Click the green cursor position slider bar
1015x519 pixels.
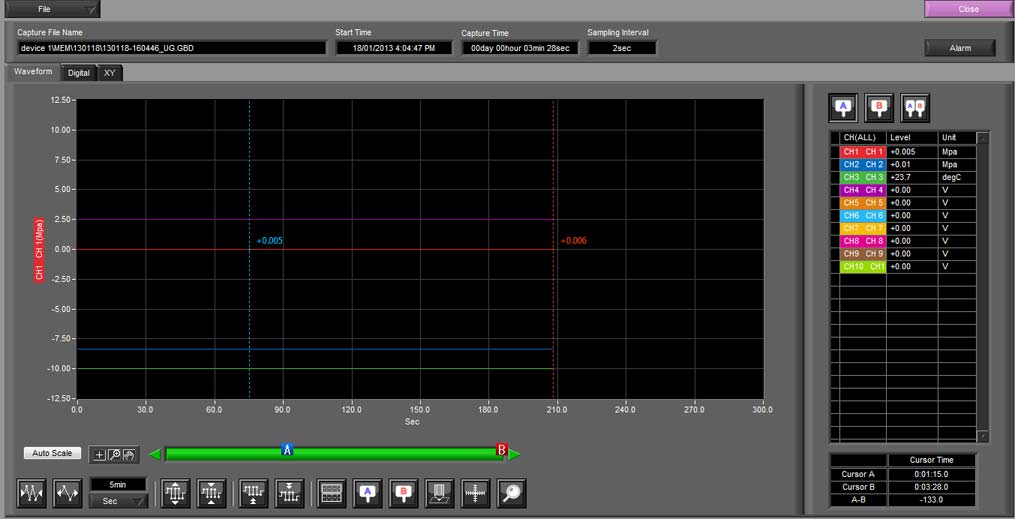[x=390, y=453]
